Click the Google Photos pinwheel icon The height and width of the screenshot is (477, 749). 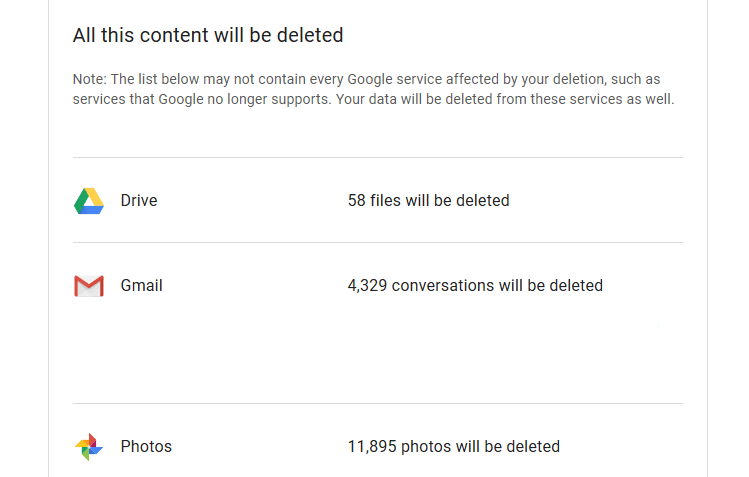tap(89, 447)
